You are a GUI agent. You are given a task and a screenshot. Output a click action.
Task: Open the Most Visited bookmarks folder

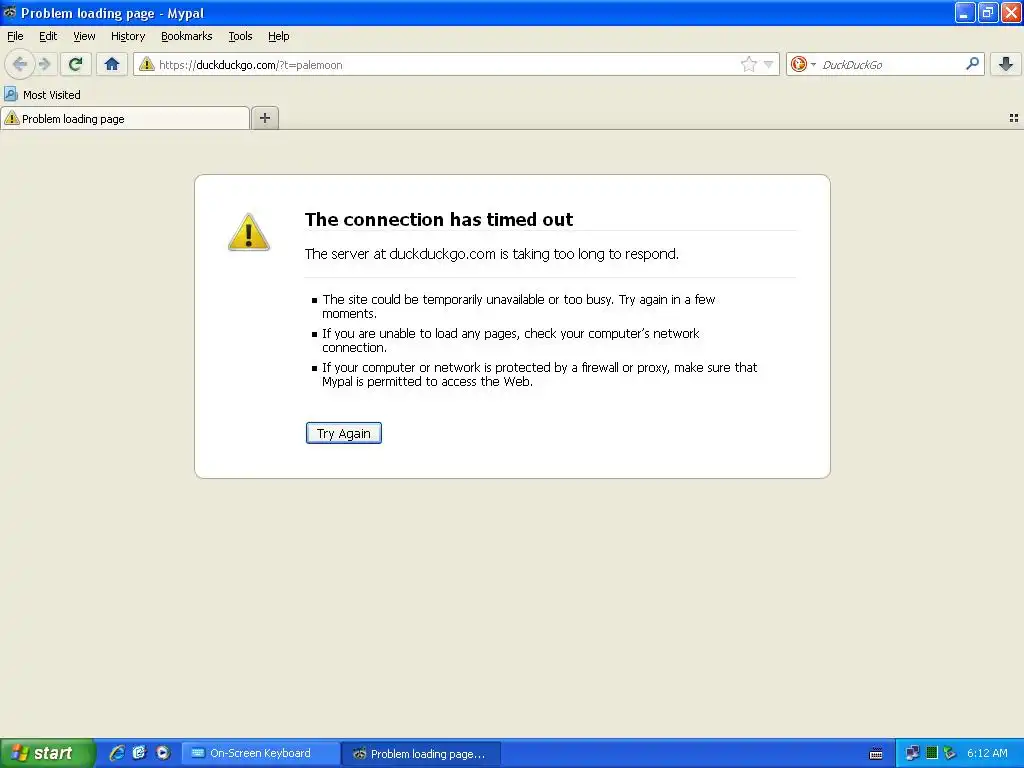(42, 95)
